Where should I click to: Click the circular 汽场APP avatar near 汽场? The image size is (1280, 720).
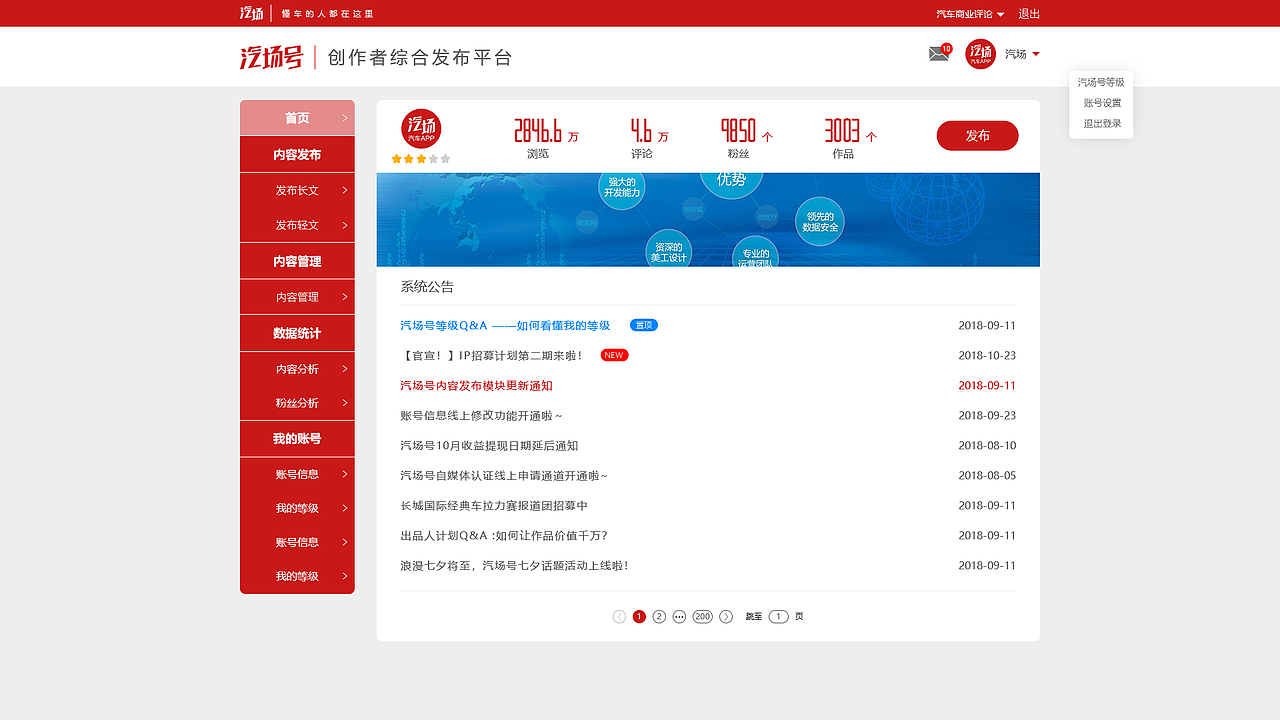(x=979, y=54)
